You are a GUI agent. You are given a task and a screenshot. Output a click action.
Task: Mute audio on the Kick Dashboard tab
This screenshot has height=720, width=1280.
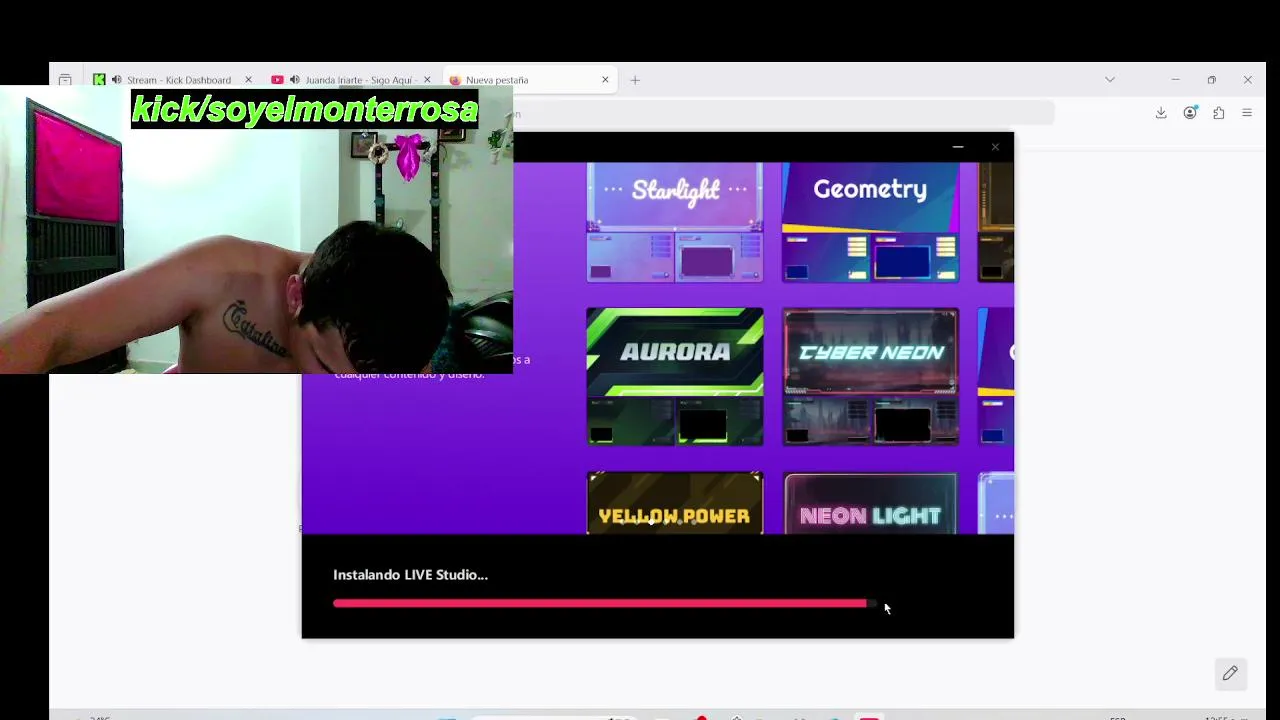point(116,80)
